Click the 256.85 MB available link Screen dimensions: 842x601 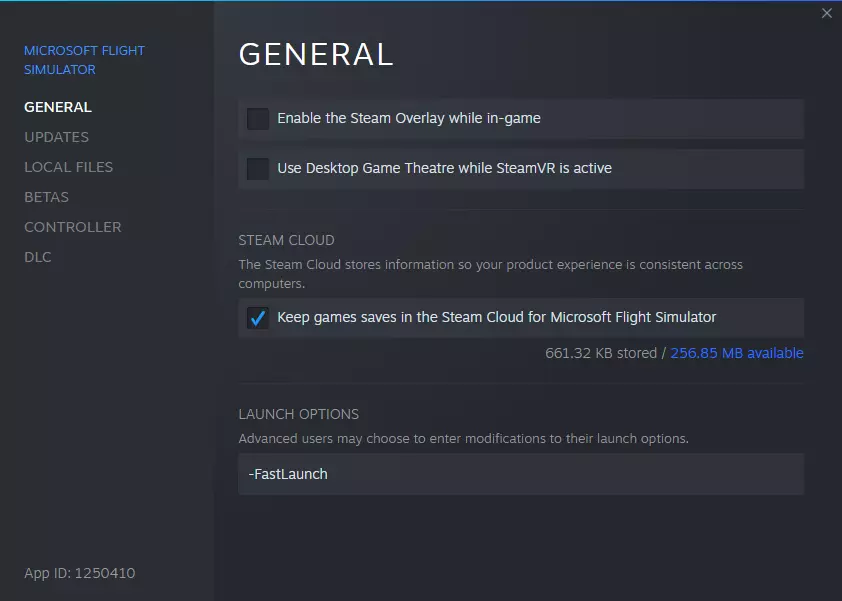737,353
